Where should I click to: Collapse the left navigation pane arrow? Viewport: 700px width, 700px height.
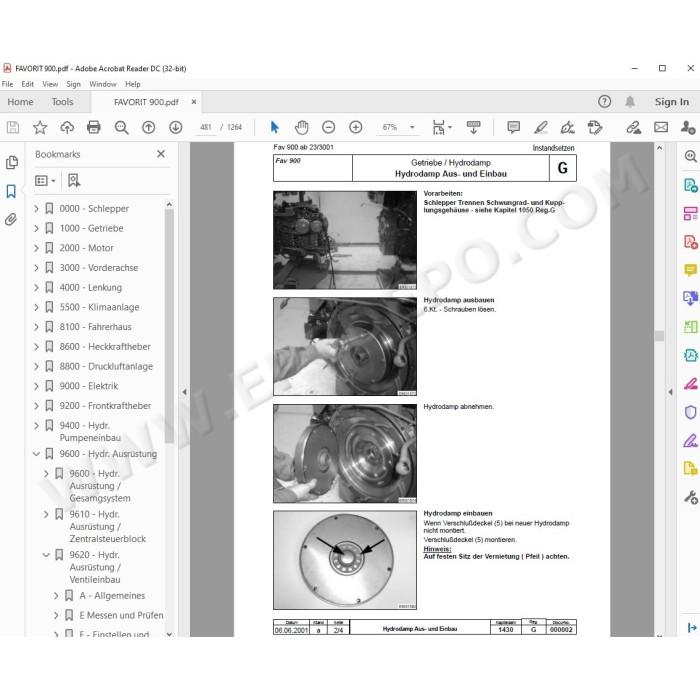pos(184,392)
